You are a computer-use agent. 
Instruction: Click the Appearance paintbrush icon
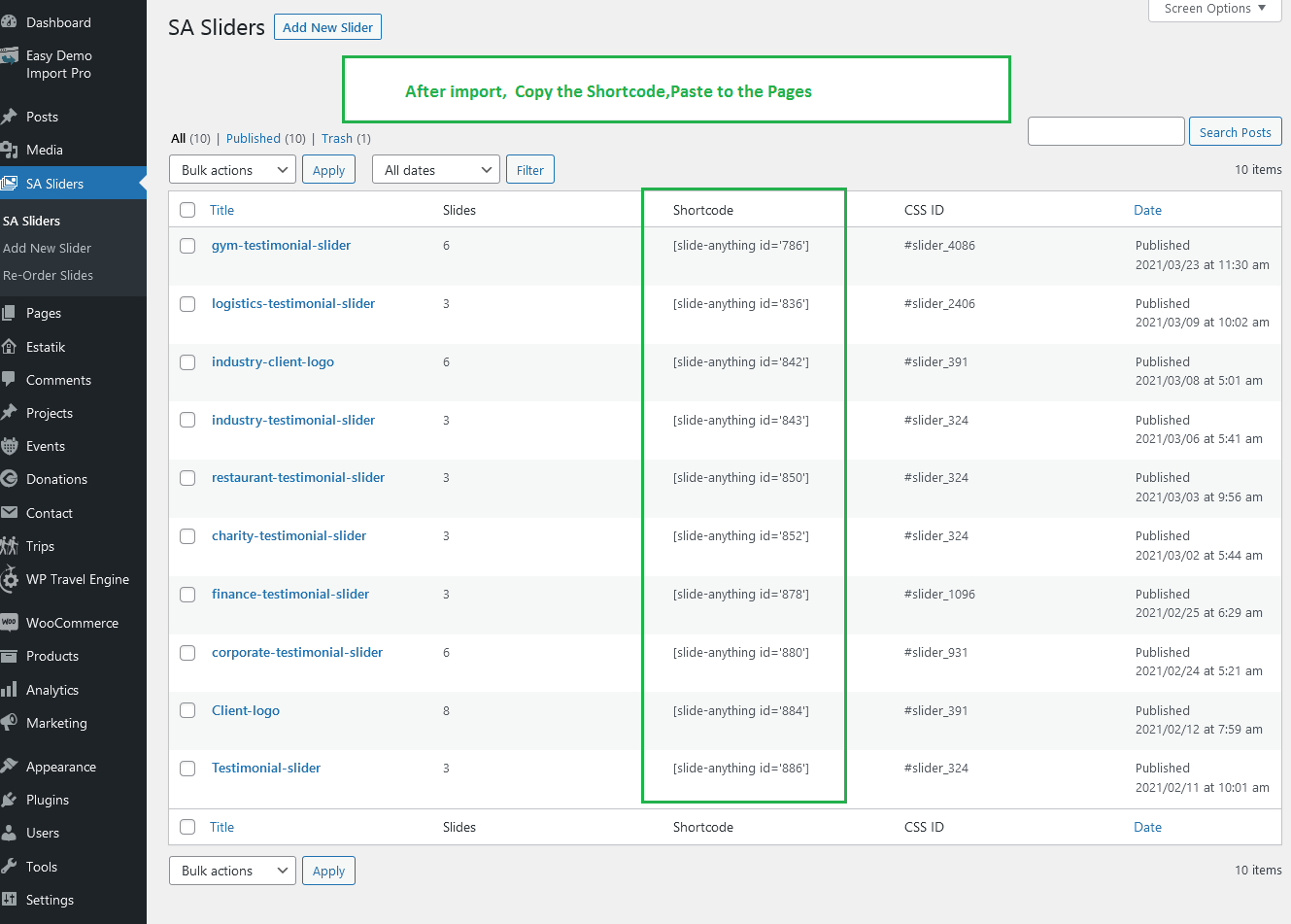point(9,767)
